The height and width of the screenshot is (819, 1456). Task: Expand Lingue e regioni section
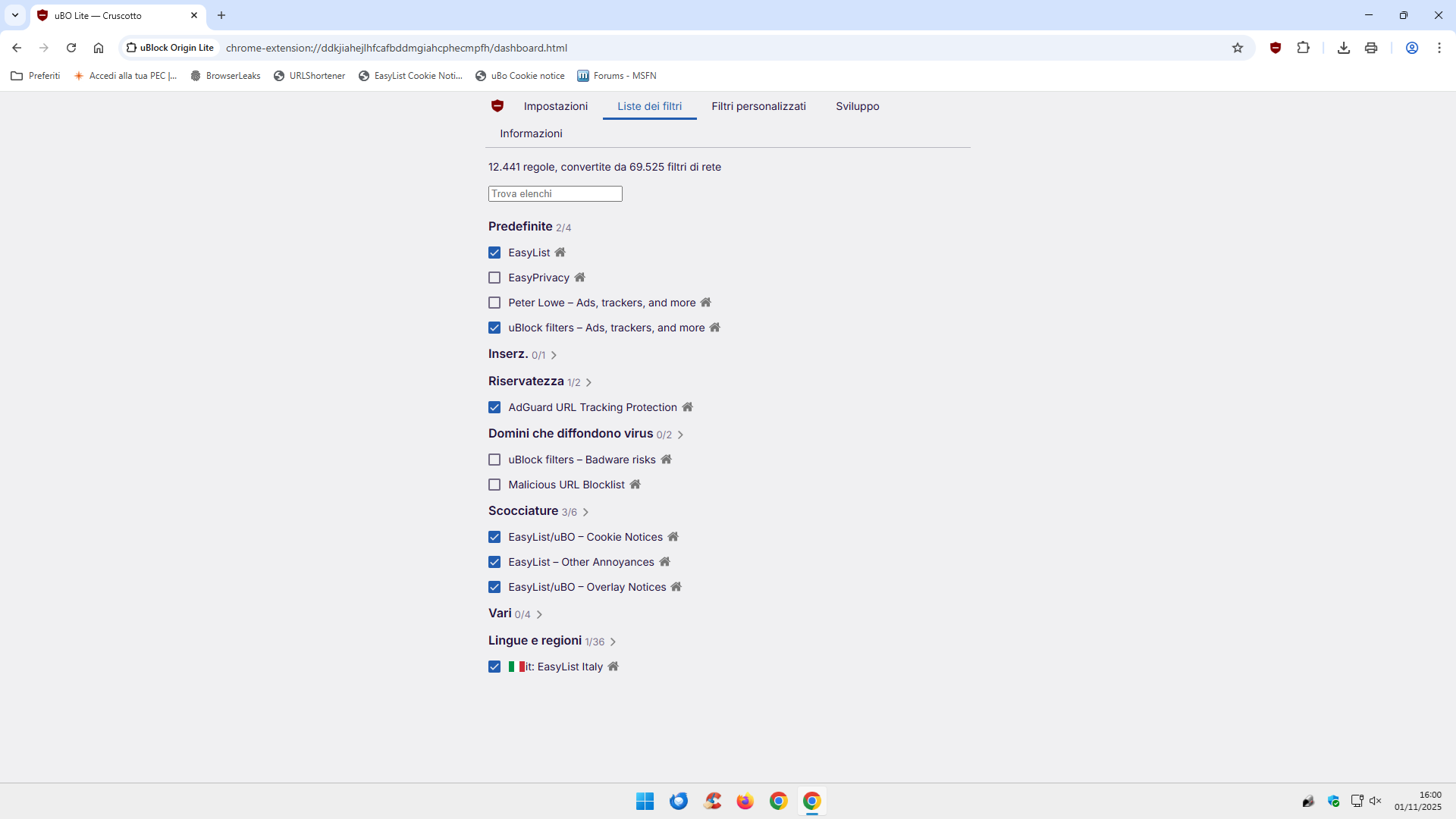coord(613,642)
